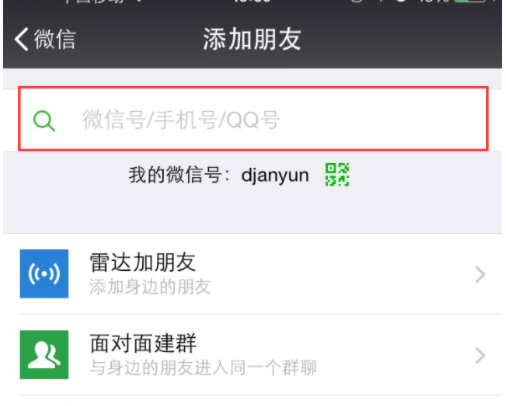Screen dimensions: 506x406
Task: Tap 添加身边的朋友 subtitle
Action: pyautogui.click(x=150, y=287)
